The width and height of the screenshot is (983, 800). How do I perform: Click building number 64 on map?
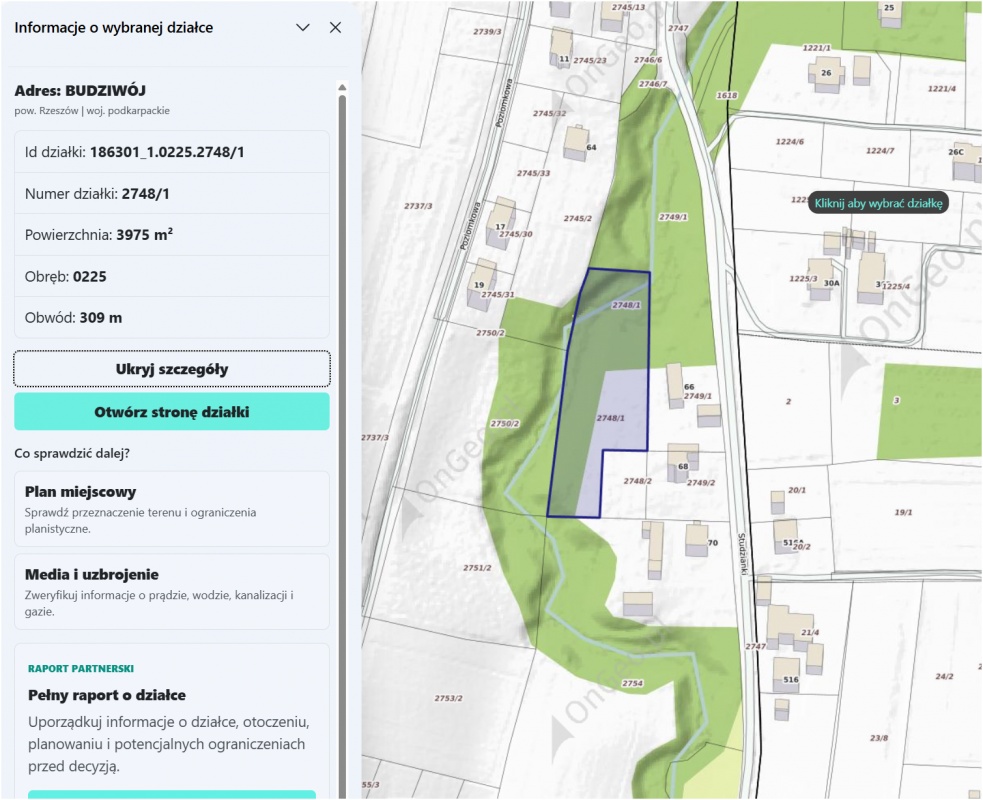point(576,143)
